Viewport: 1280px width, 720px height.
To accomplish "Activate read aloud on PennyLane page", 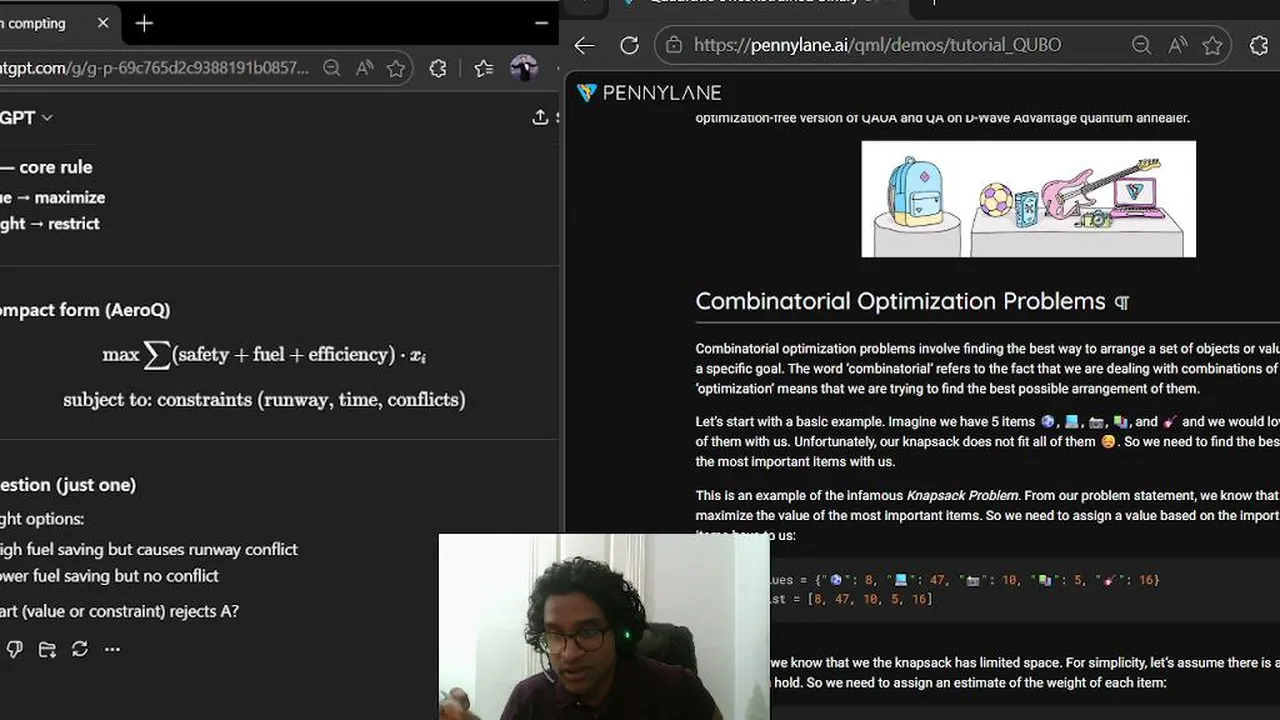I will coord(1177,45).
